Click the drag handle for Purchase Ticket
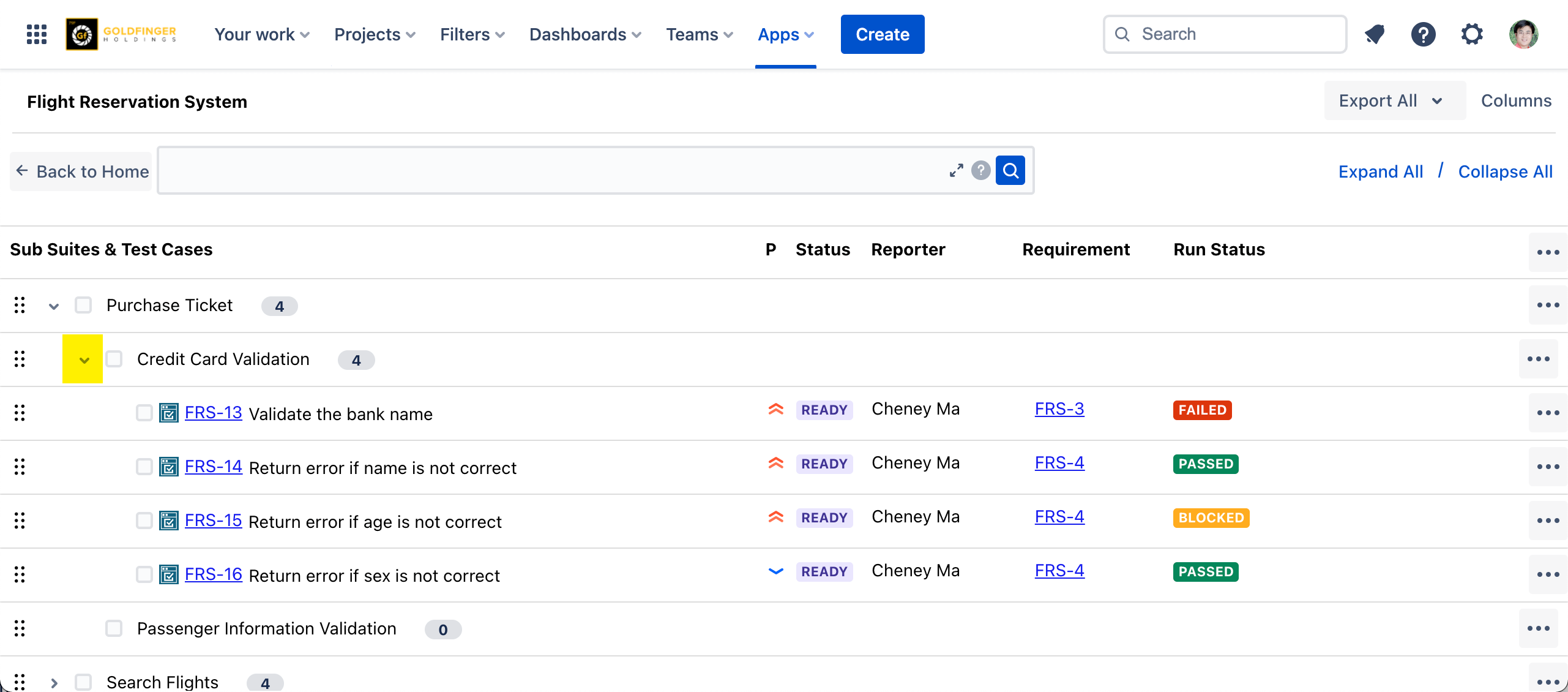 click(x=20, y=305)
